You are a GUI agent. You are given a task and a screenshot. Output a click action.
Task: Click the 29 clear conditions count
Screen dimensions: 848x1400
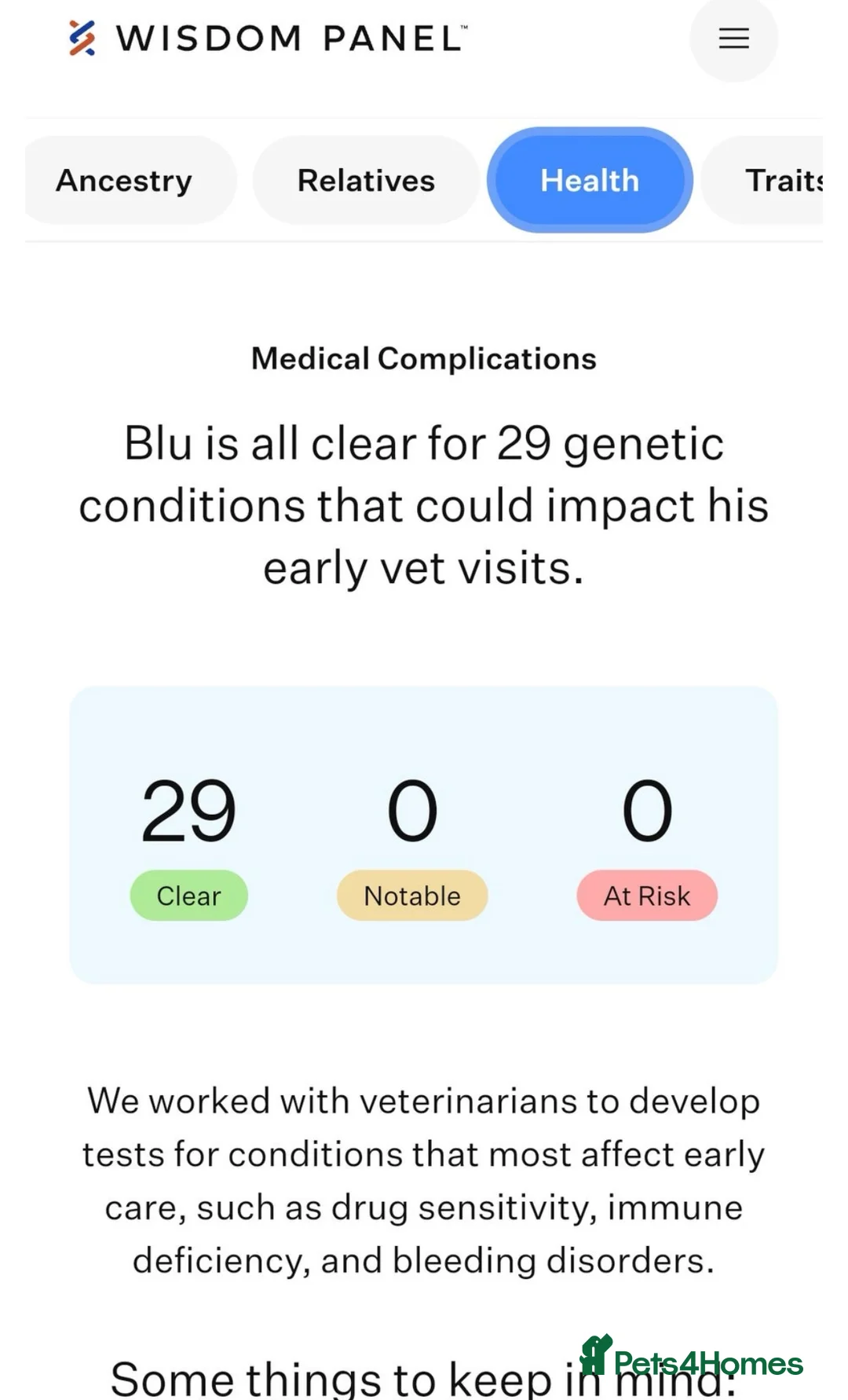pyautogui.click(x=188, y=811)
